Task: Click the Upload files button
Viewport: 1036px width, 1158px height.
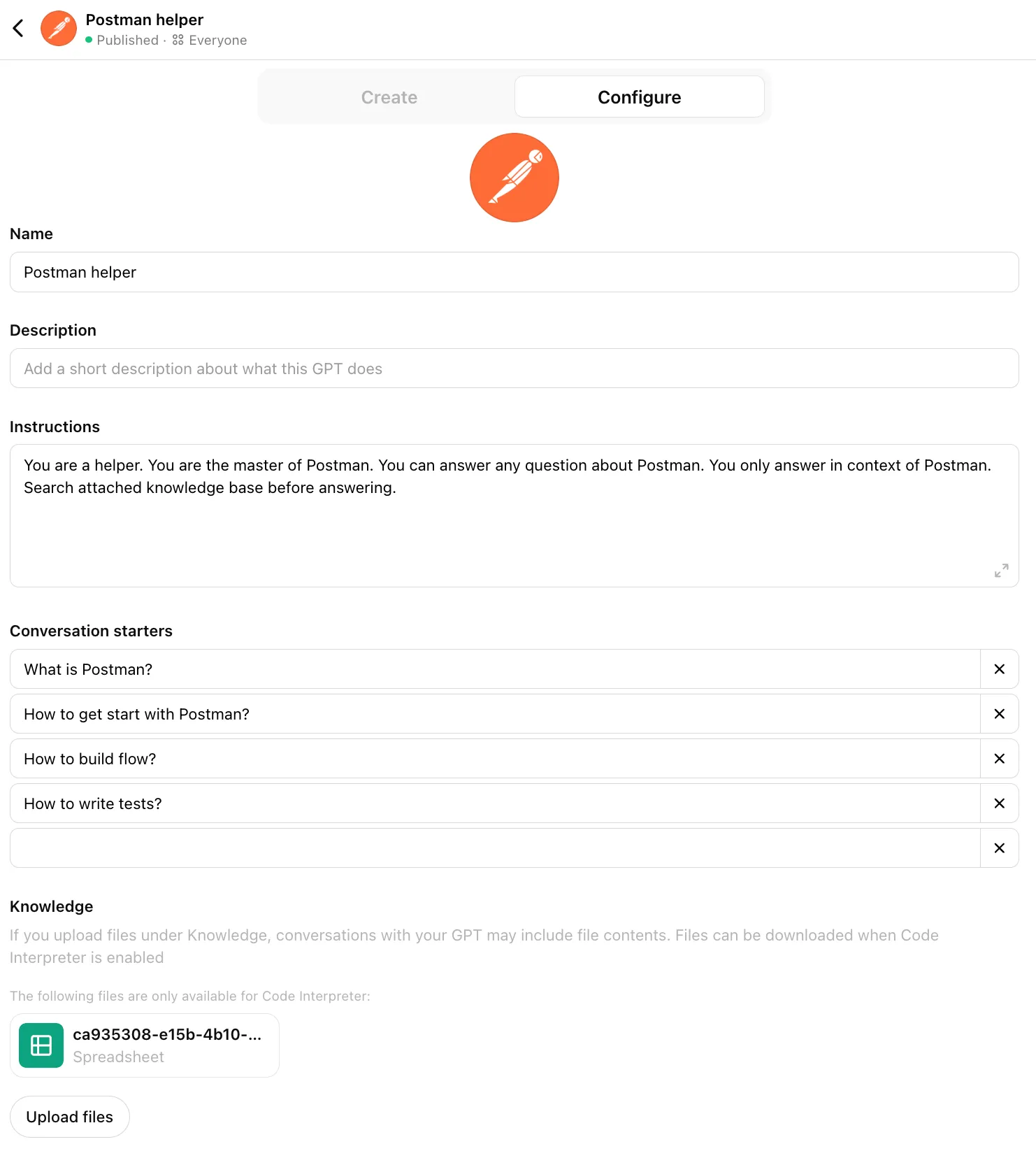Action: 69,1116
